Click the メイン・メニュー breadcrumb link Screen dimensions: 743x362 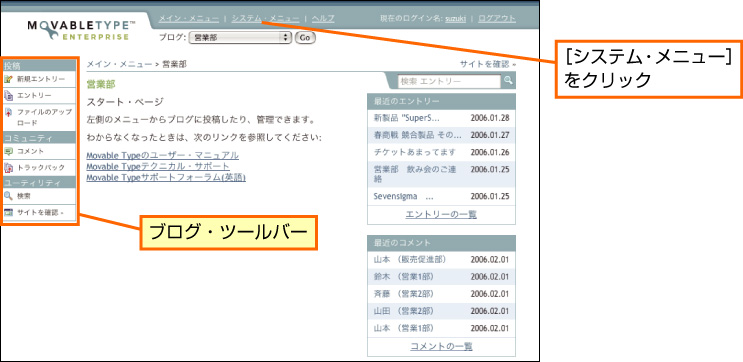[x=119, y=64]
